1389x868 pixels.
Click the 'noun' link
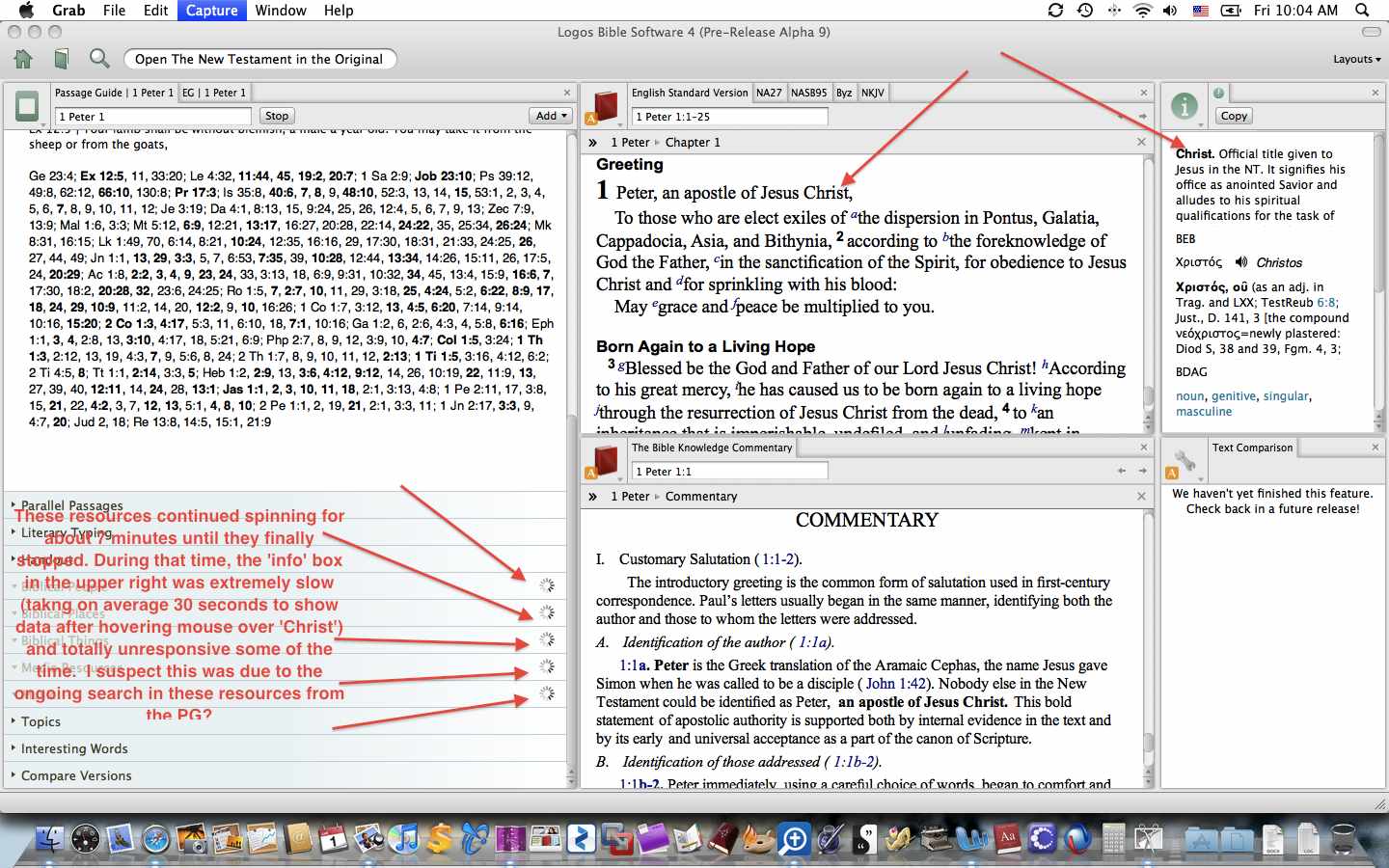point(1190,395)
